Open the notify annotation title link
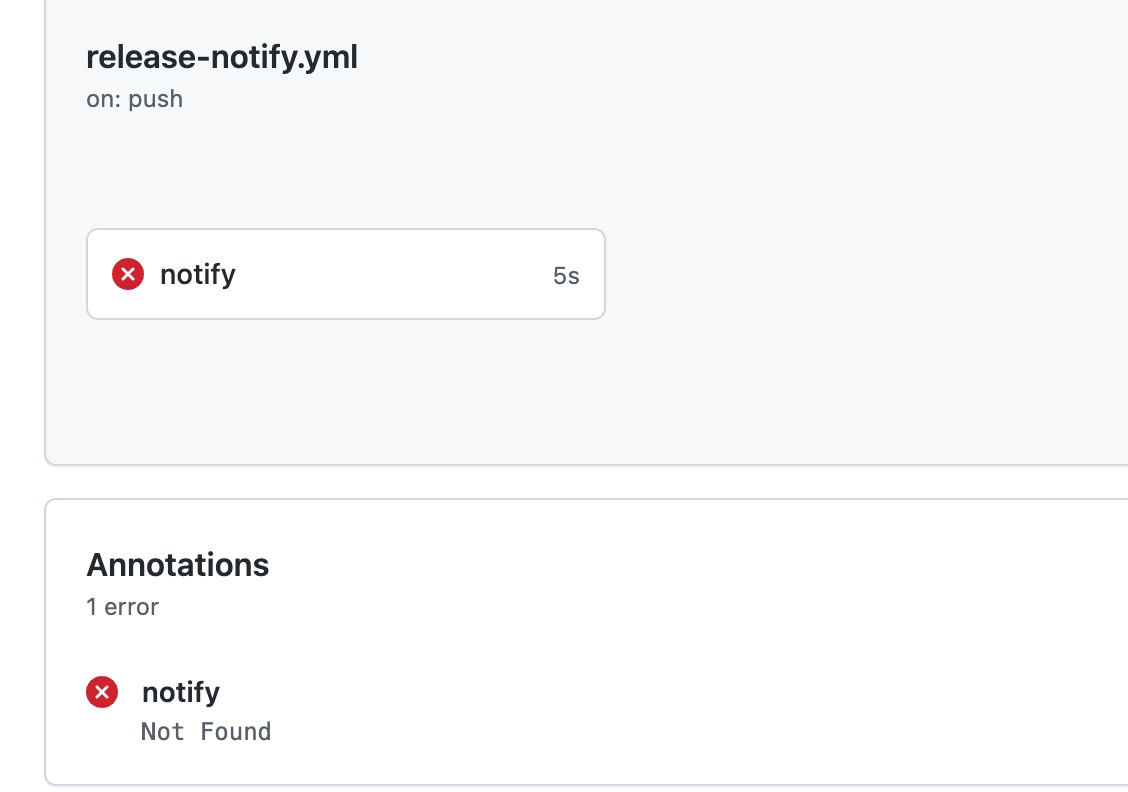1128x792 pixels. coord(181,692)
